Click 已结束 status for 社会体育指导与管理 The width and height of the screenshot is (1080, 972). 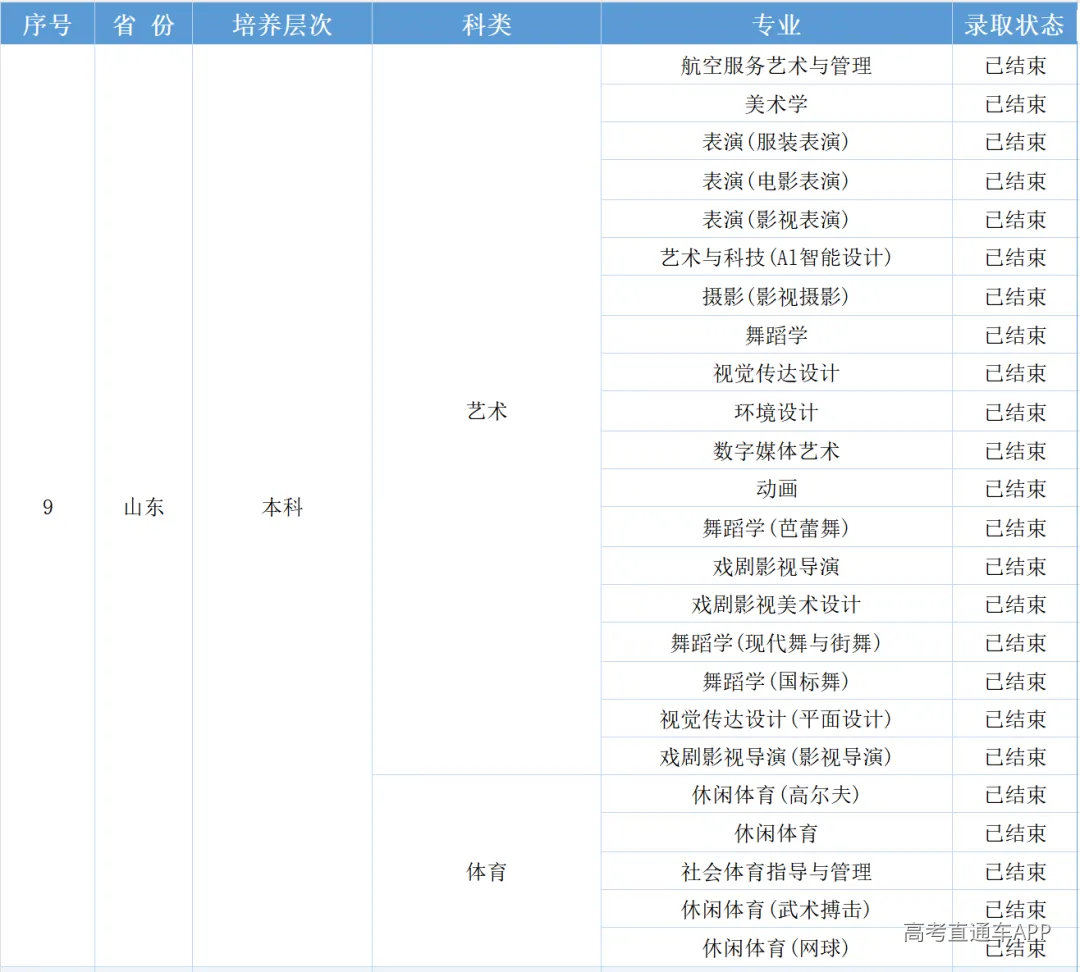click(x=1015, y=872)
